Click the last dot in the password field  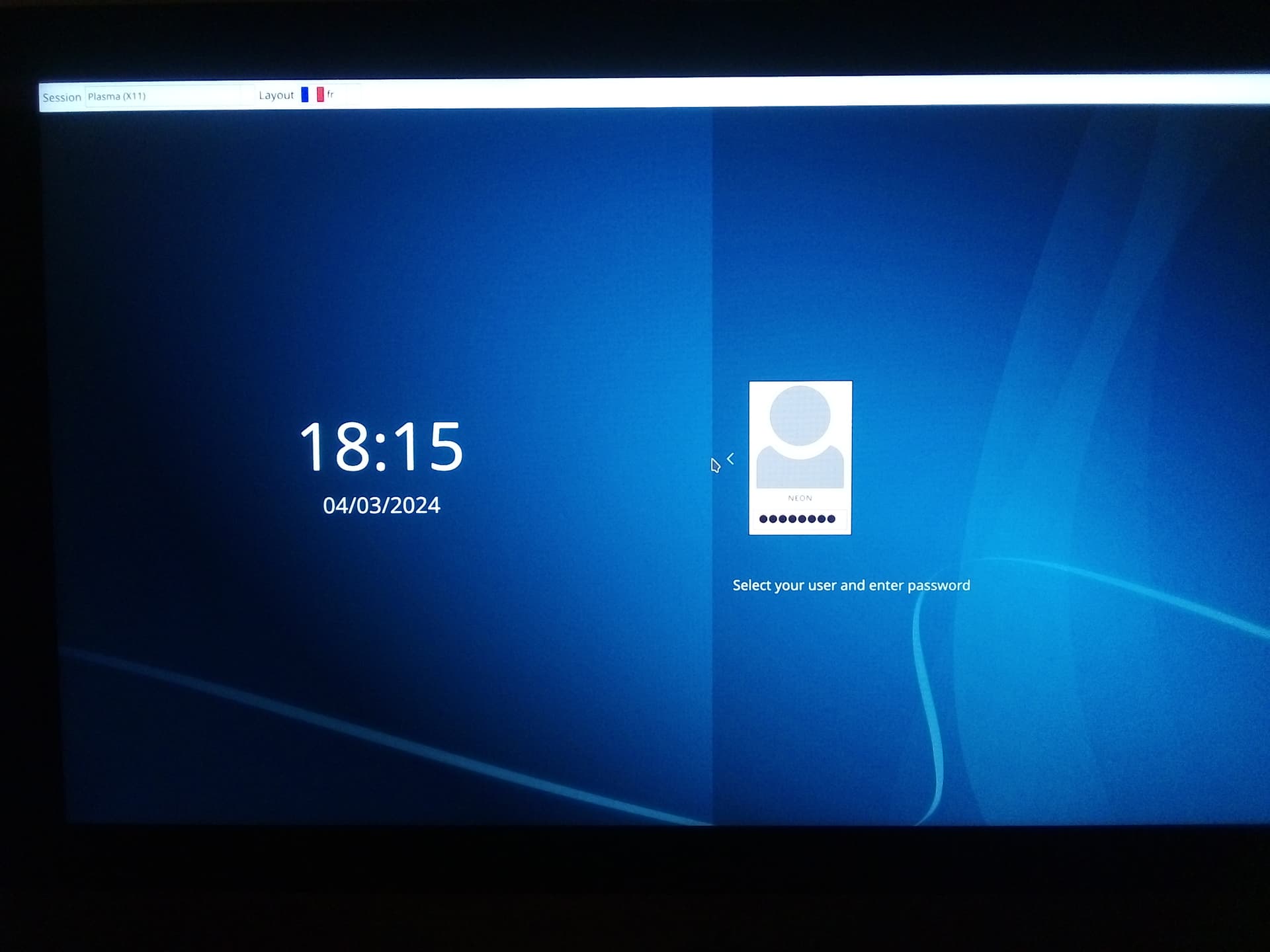(x=831, y=519)
